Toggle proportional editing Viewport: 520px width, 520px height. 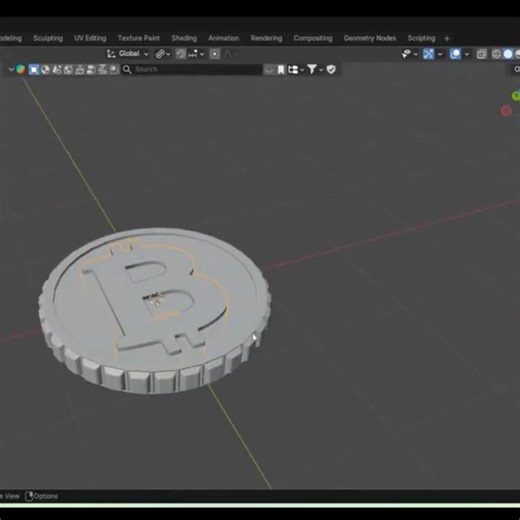[x=215, y=54]
